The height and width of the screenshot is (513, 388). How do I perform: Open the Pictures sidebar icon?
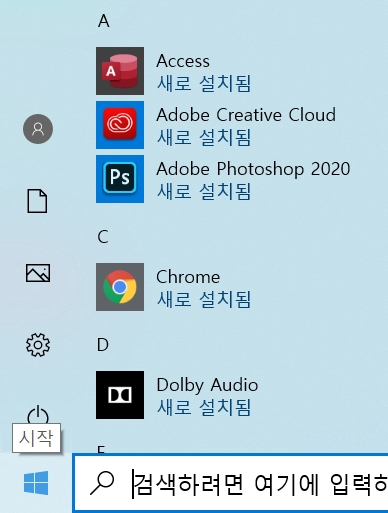tap(38, 273)
